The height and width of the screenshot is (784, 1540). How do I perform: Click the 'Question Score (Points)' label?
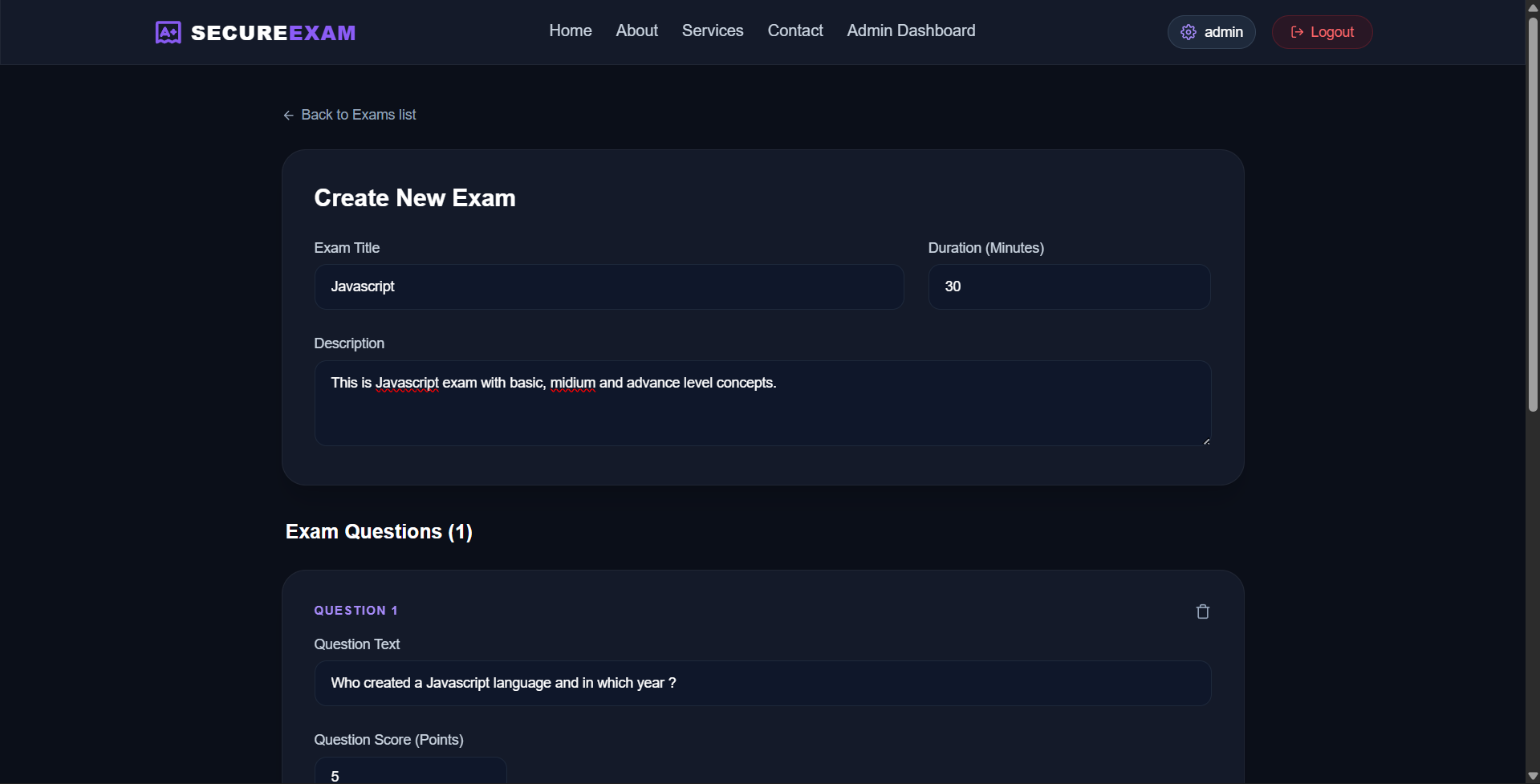388,740
